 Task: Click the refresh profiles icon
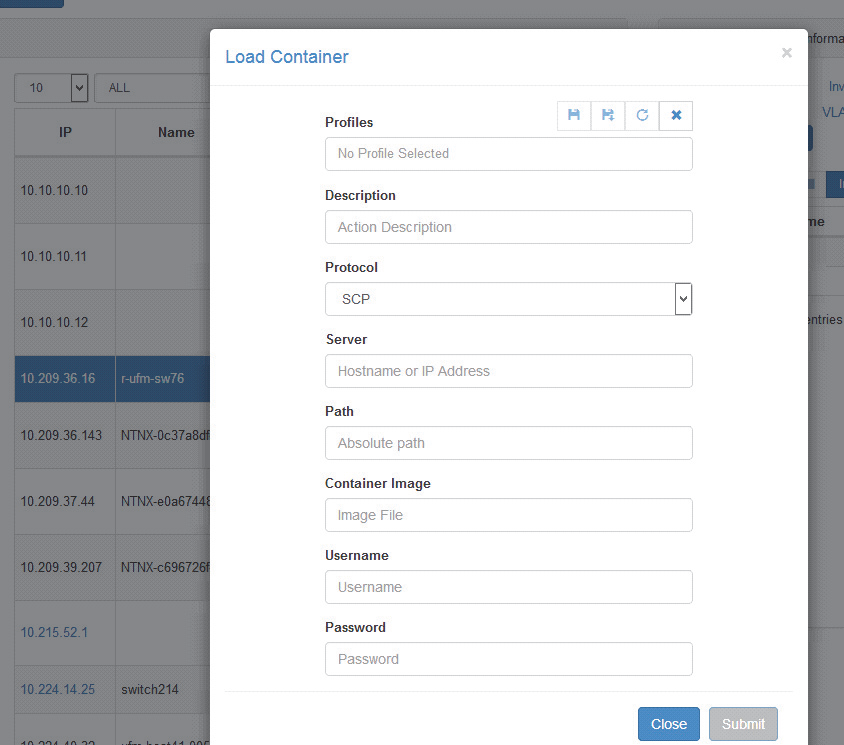(x=642, y=116)
